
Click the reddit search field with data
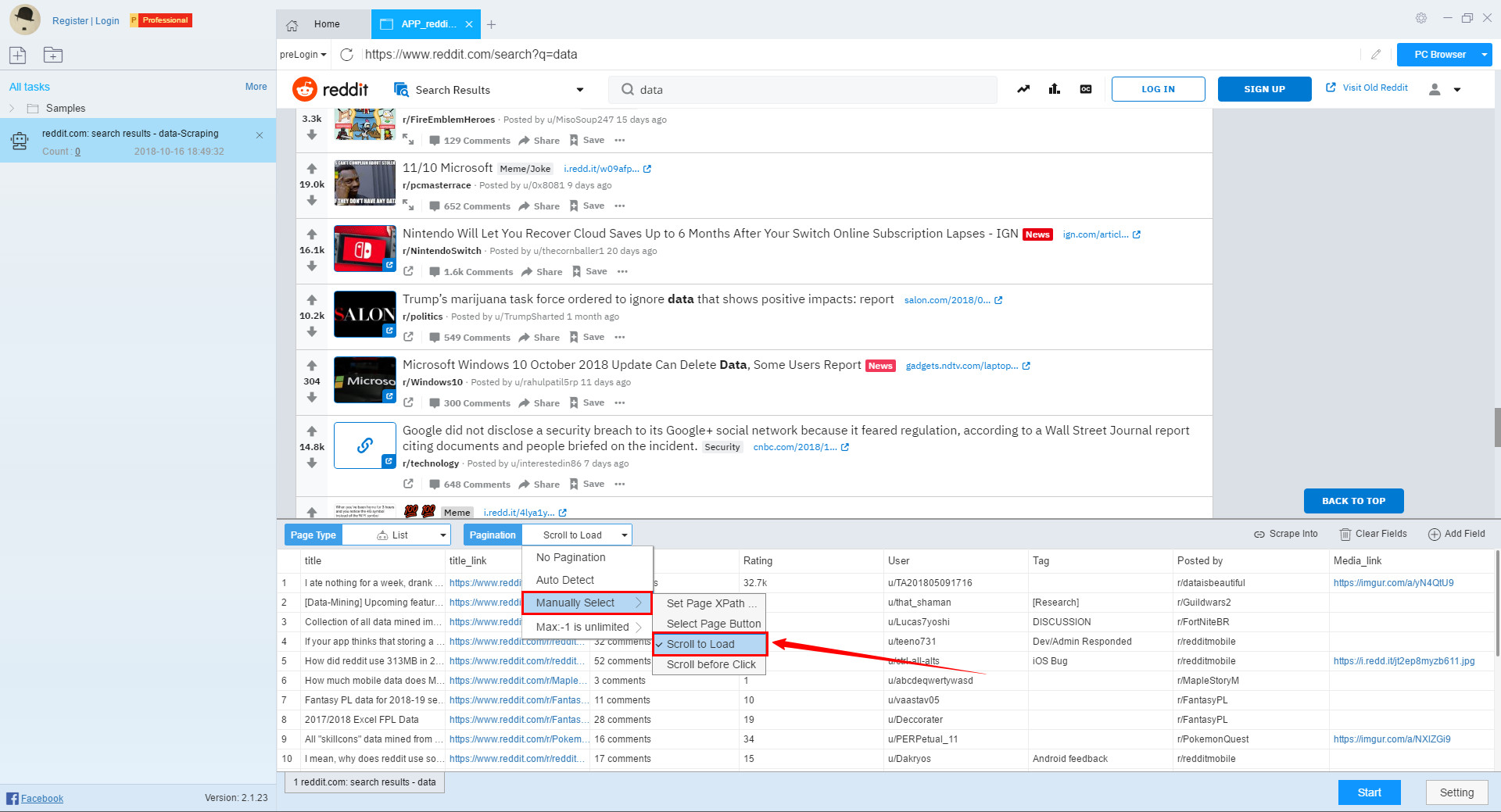(x=803, y=90)
